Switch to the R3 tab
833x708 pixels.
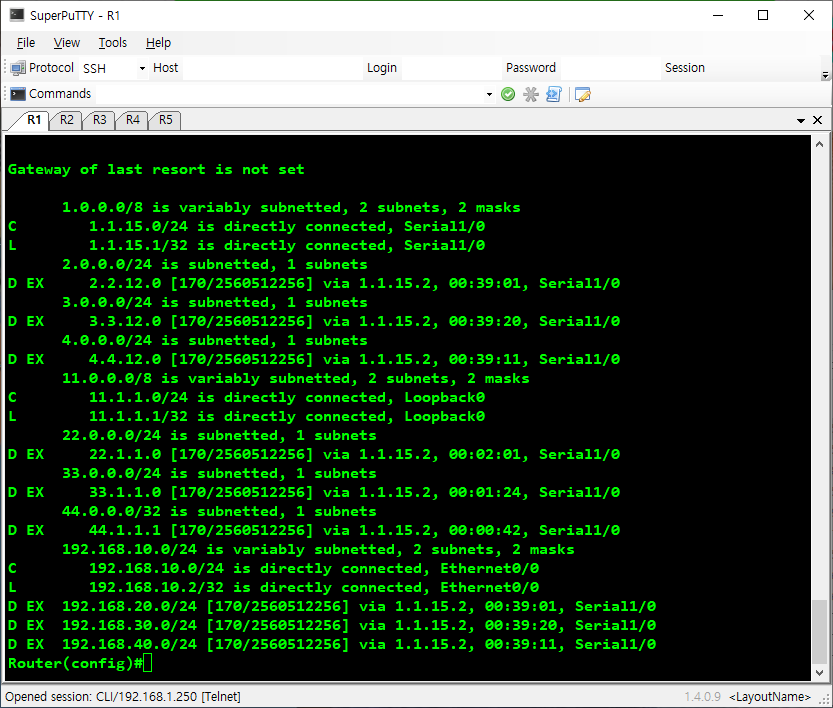click(x=99, y=120)
